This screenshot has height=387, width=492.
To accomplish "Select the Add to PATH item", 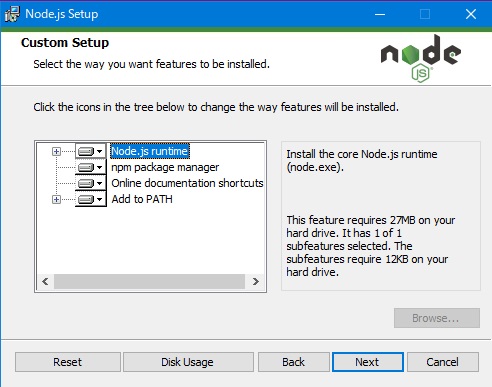I will [142, 199].
